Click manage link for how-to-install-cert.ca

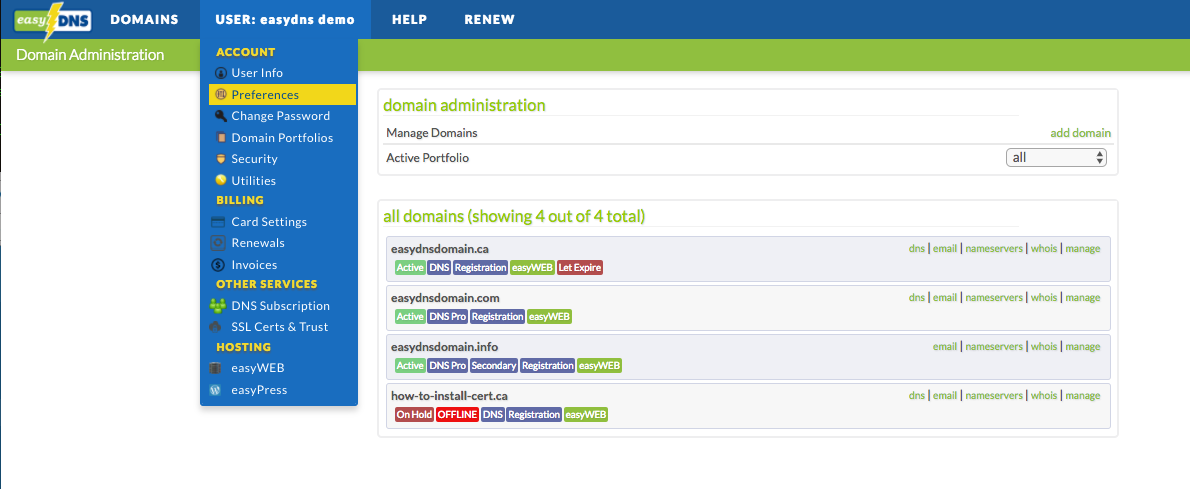1082,396
